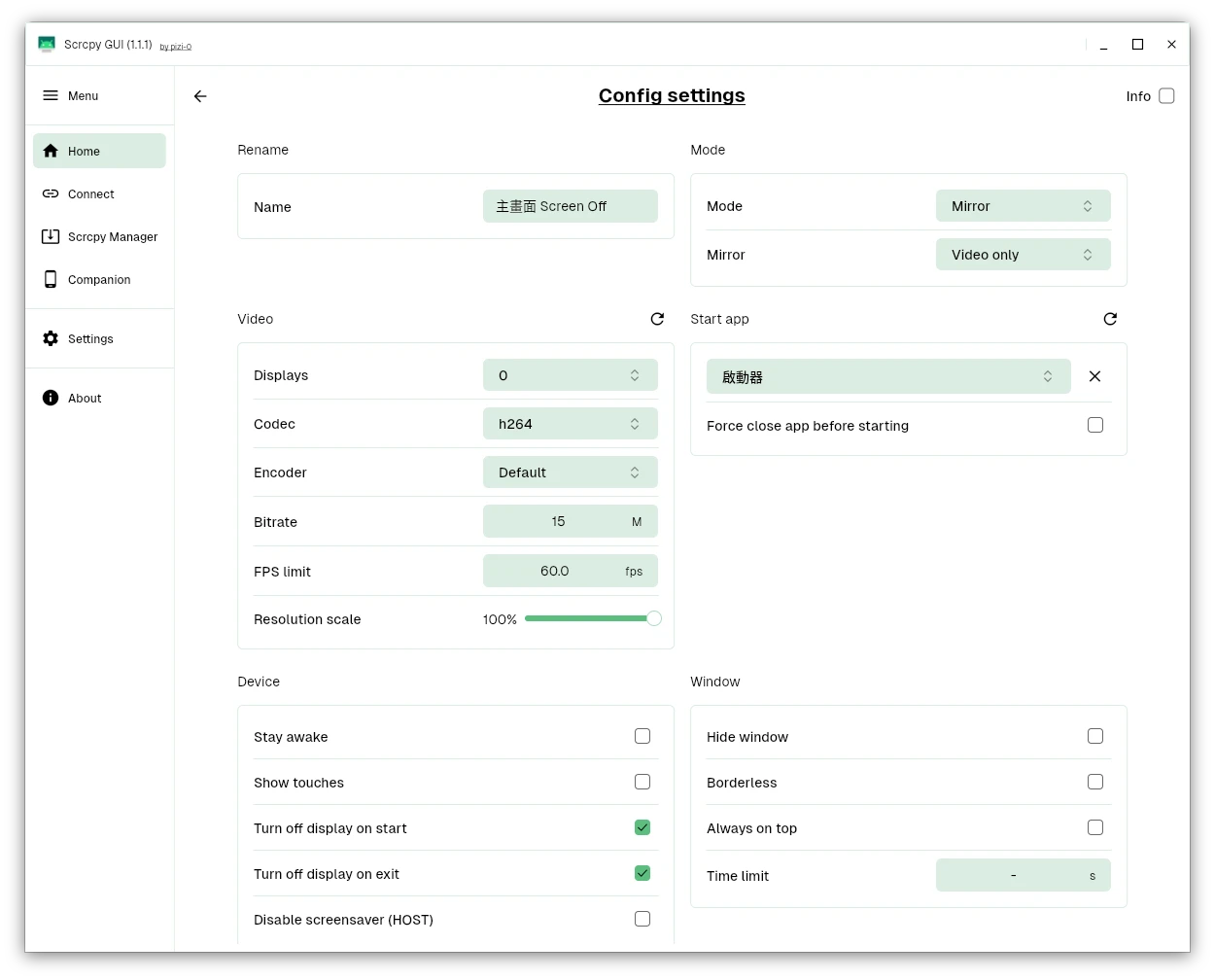The height and width of the screenshot is (980, 1215).
Task: Click the Resolution scale slider
Action: coord(589,618)
